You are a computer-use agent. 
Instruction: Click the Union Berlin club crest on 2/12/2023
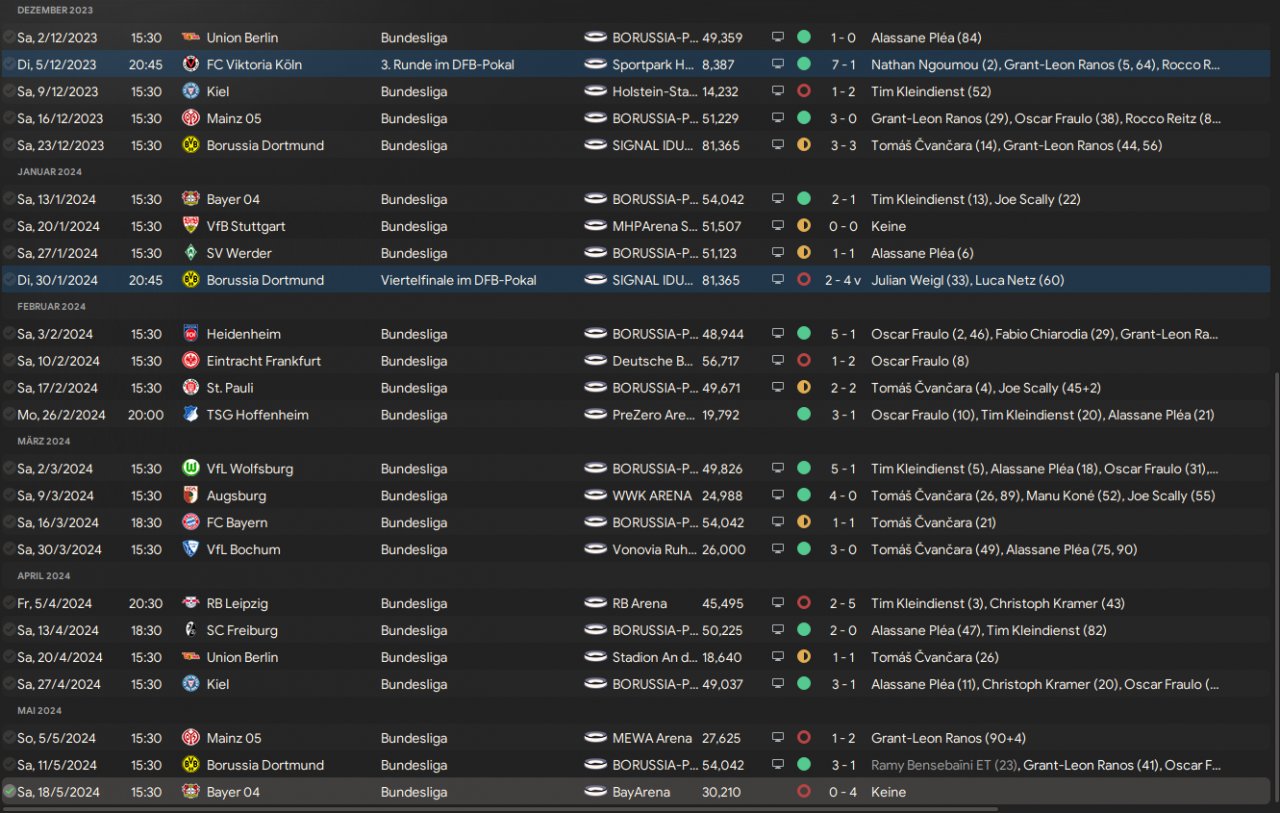click(x=191, y=38)
